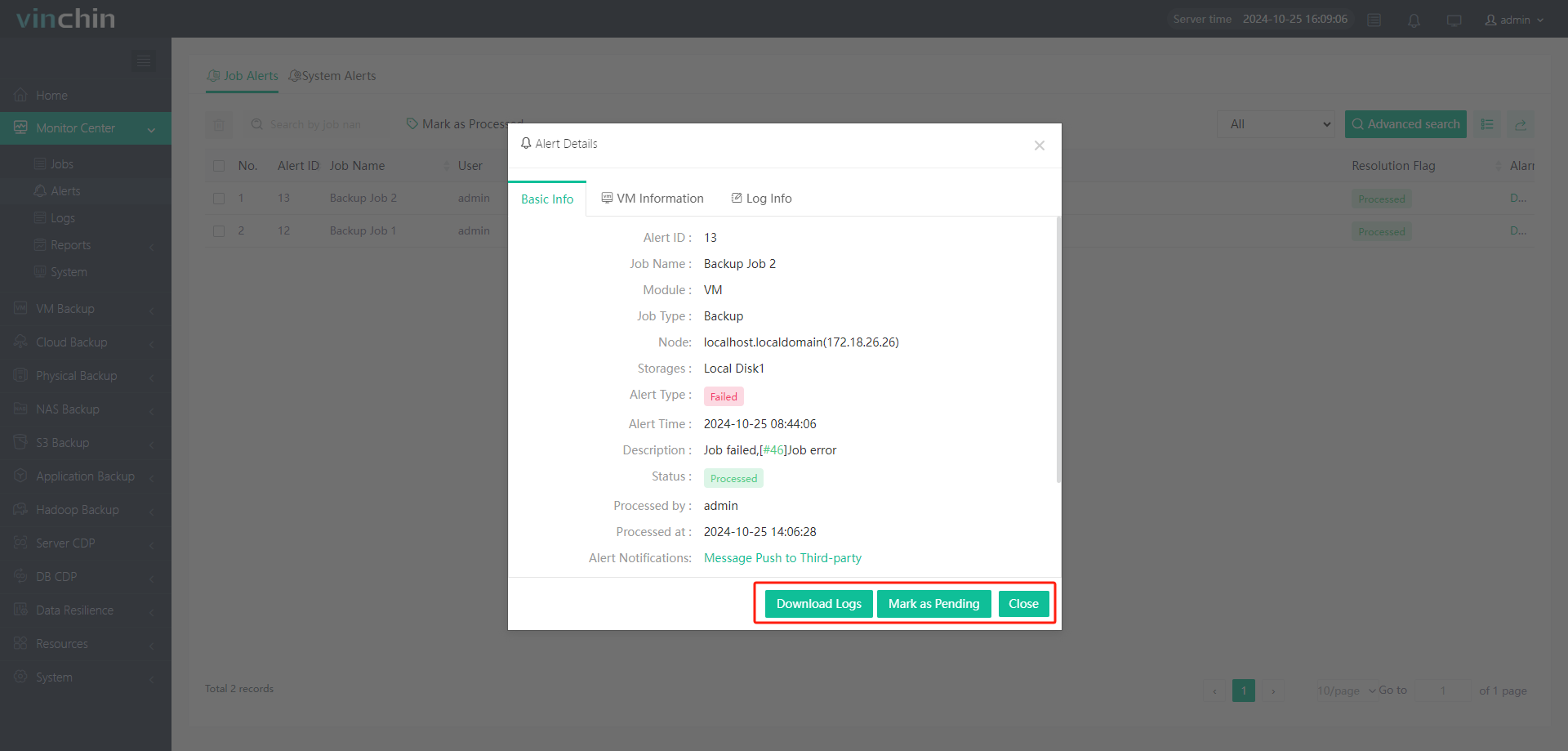Screen dimensions: 1568x751
Task: Click the server logs list icon in top bar
Action: [x=1374, y=20]
